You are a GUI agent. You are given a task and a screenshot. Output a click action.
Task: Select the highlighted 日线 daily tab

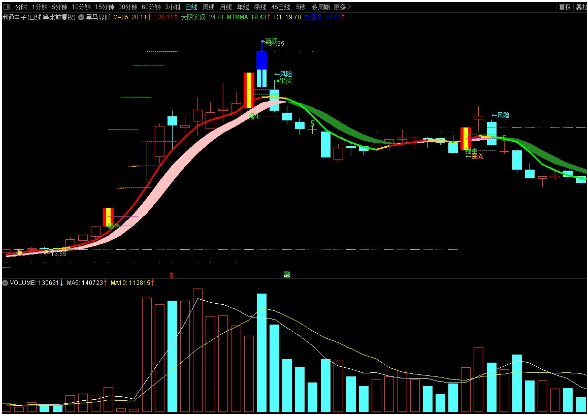[x=191, y=7]
